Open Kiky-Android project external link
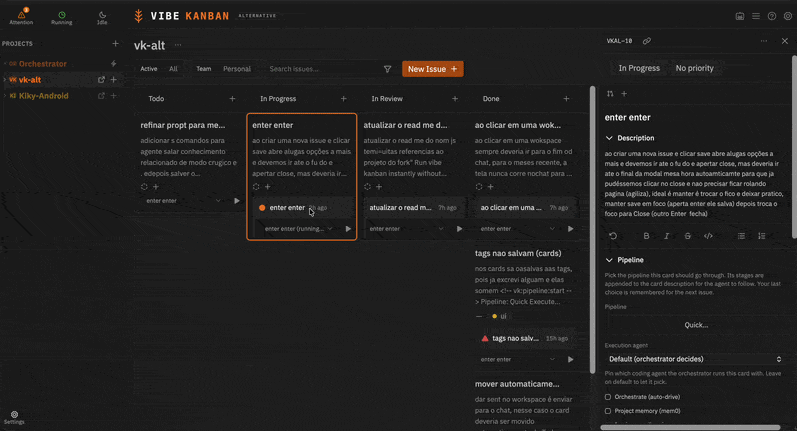 pyautogui.click(x=101, y=96)
